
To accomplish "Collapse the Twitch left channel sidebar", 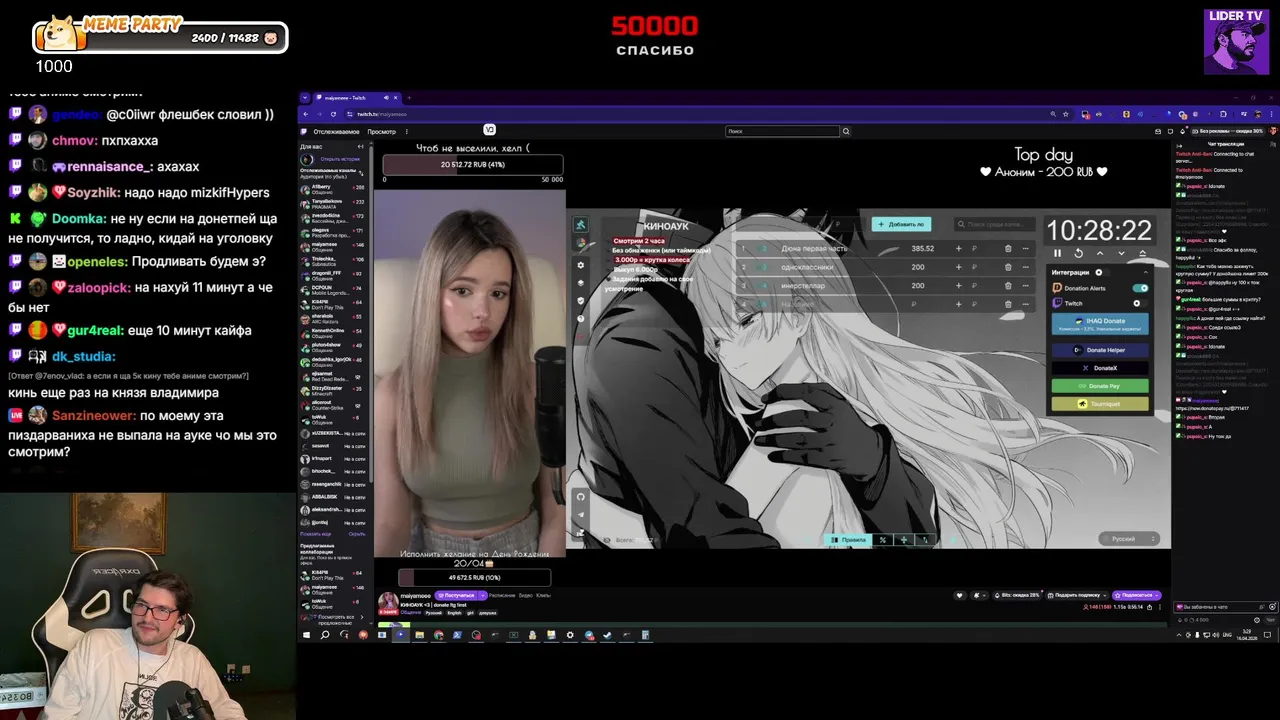I will pos(360,147).
